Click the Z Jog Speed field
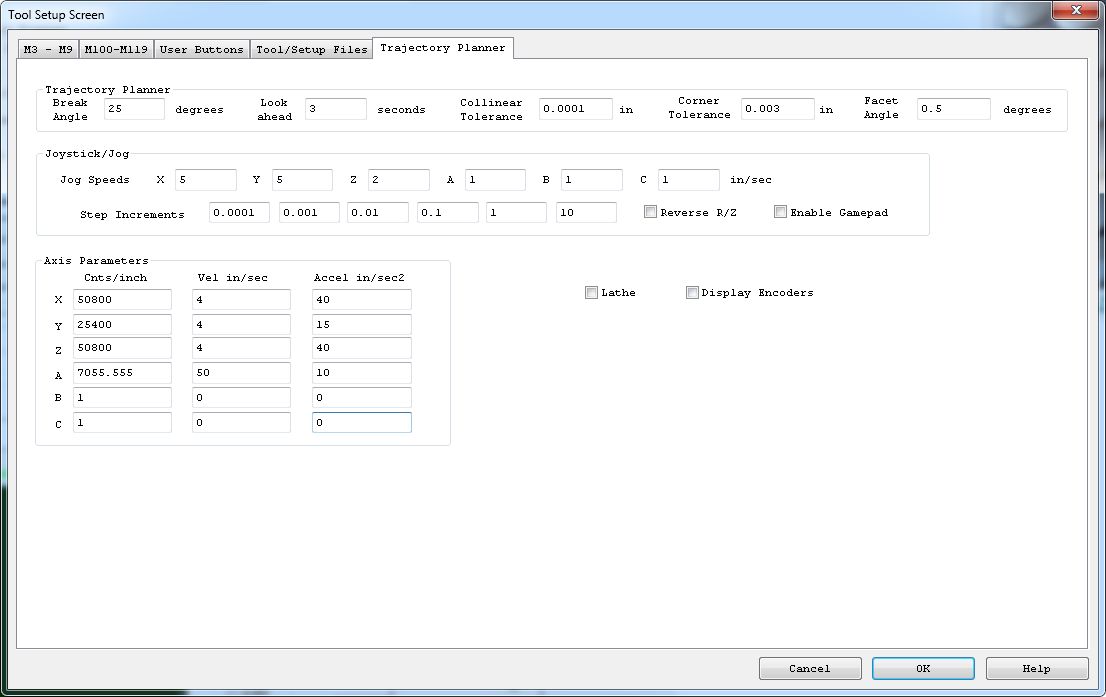Viewport: 1106px width, 697px height. coord(398,180)
